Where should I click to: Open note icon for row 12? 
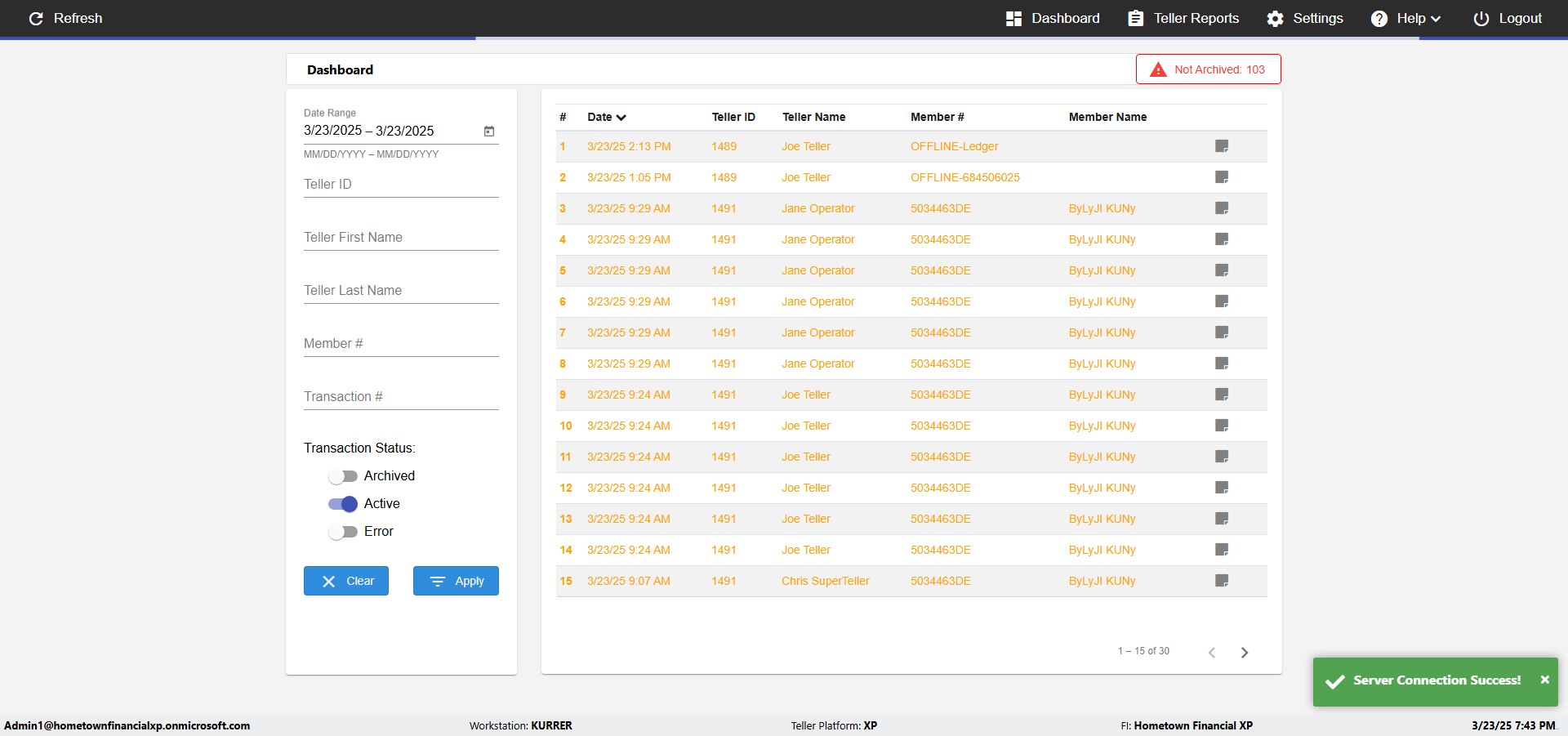pyautogui.click(x=1222, y=488)
